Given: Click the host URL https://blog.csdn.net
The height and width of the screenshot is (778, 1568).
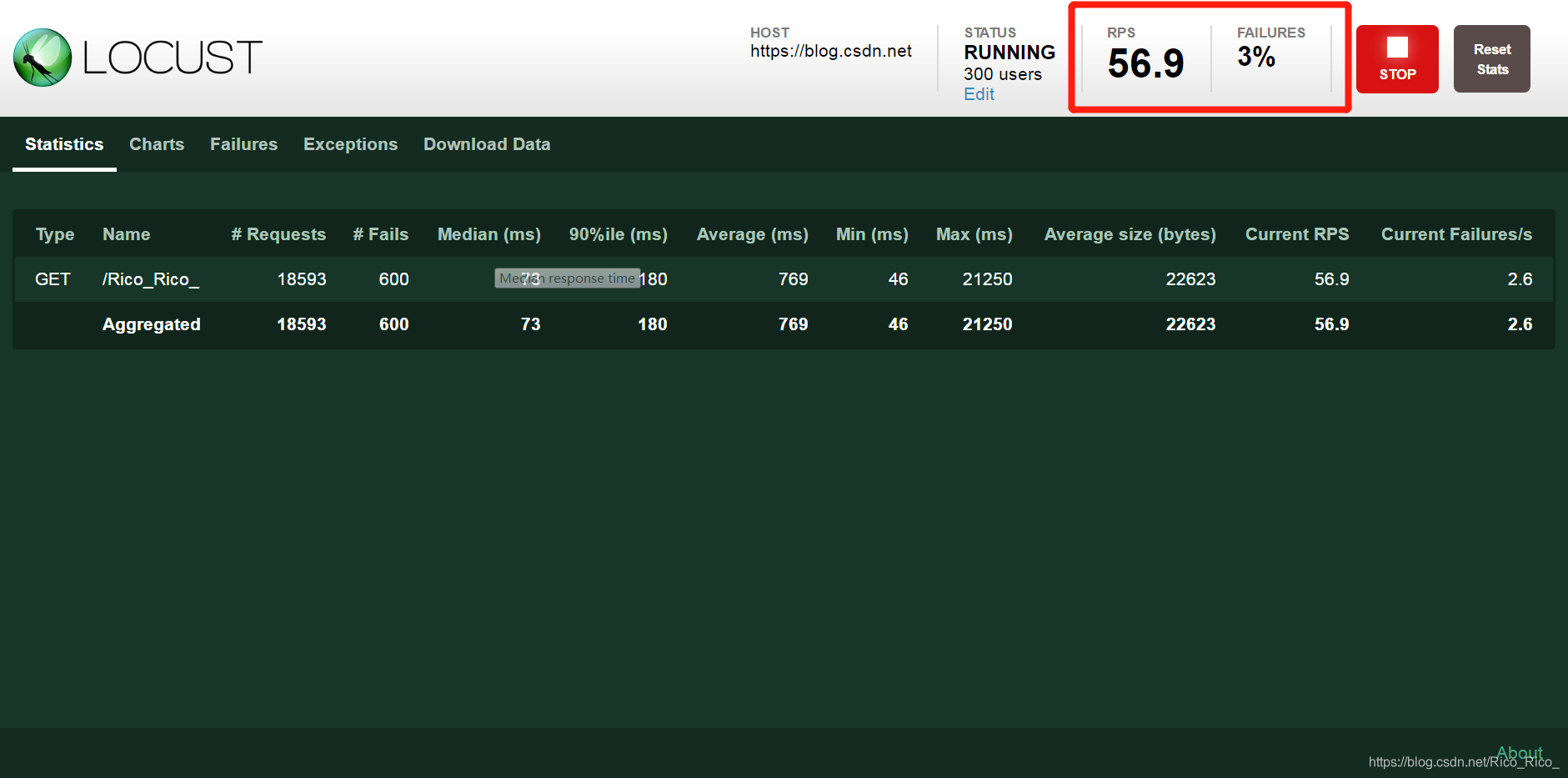Looking at the screenshot, I should [x=831, y=51].
